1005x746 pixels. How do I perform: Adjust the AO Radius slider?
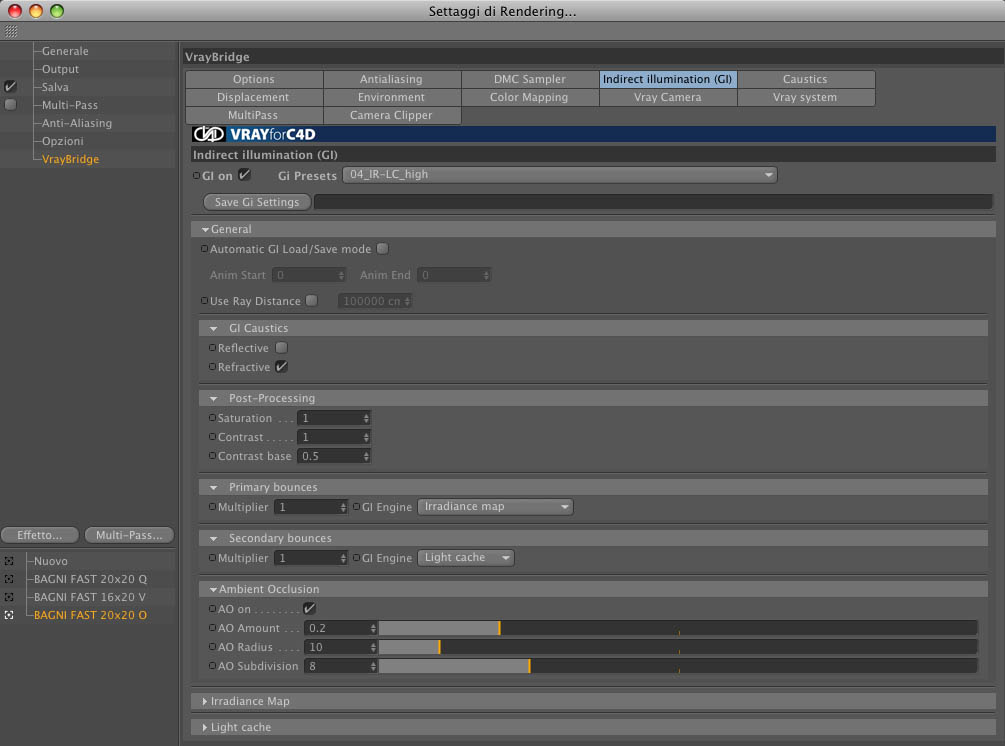coord(678,647)
